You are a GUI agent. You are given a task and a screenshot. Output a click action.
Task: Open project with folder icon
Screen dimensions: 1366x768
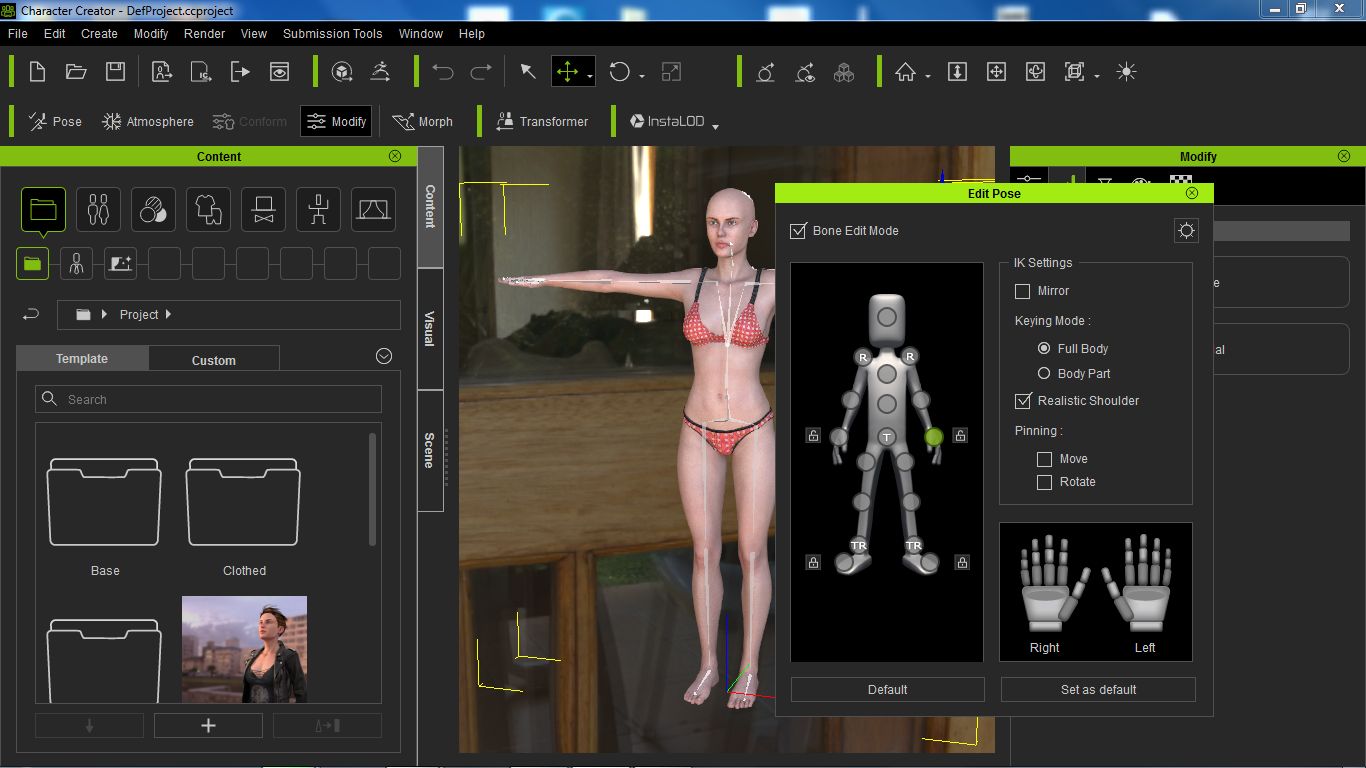click(76, 72)
